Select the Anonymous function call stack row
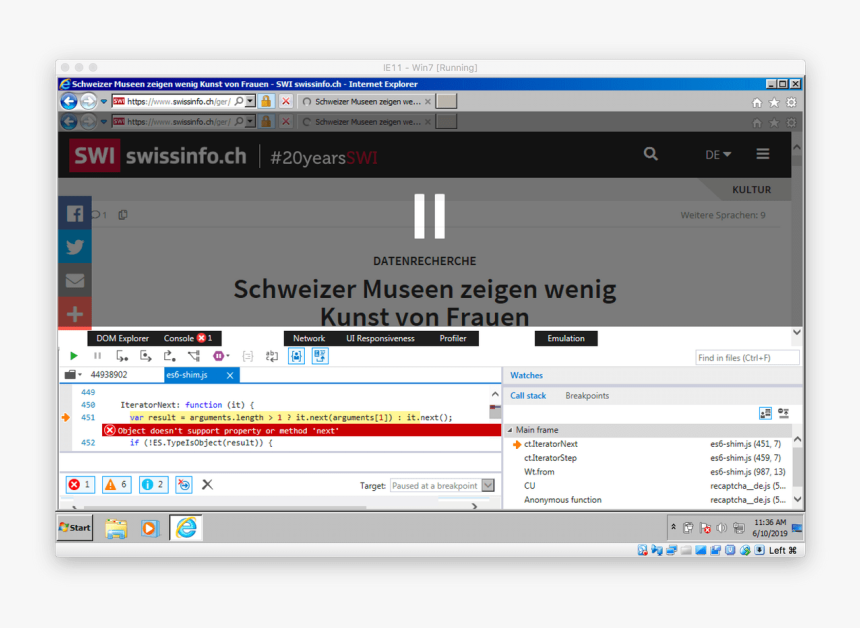860x628 pixels. (x=649, y=500)
